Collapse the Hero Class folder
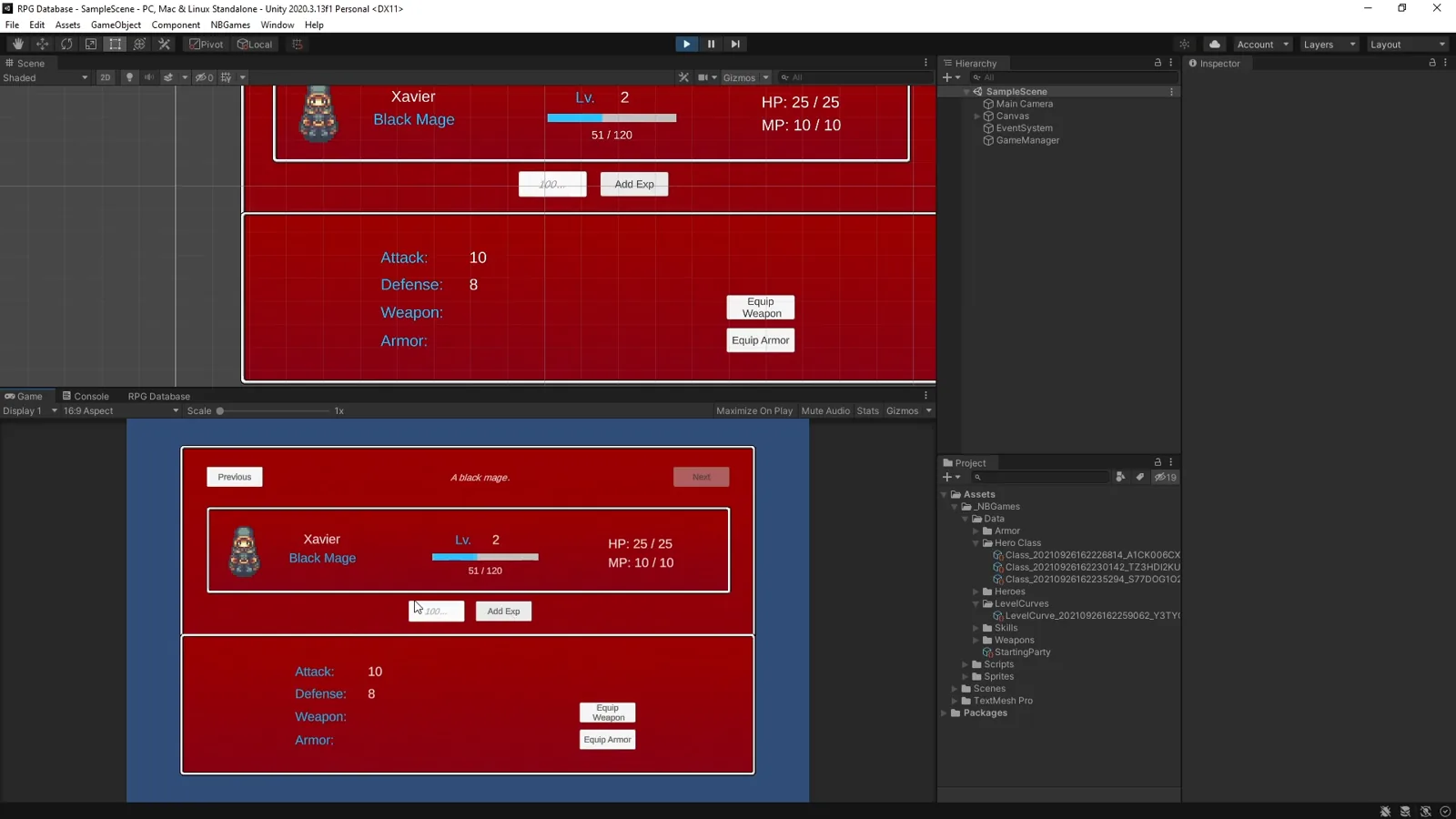Viewport: 1456px width, 819px height. coord(976,543)
